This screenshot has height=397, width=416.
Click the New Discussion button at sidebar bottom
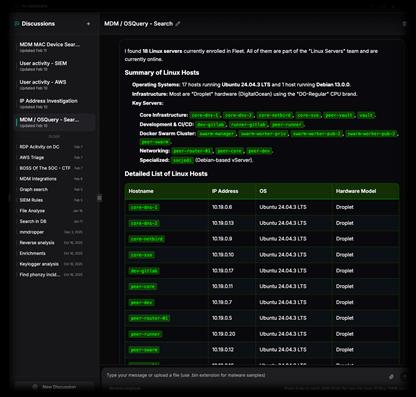[x=55, y=387]
